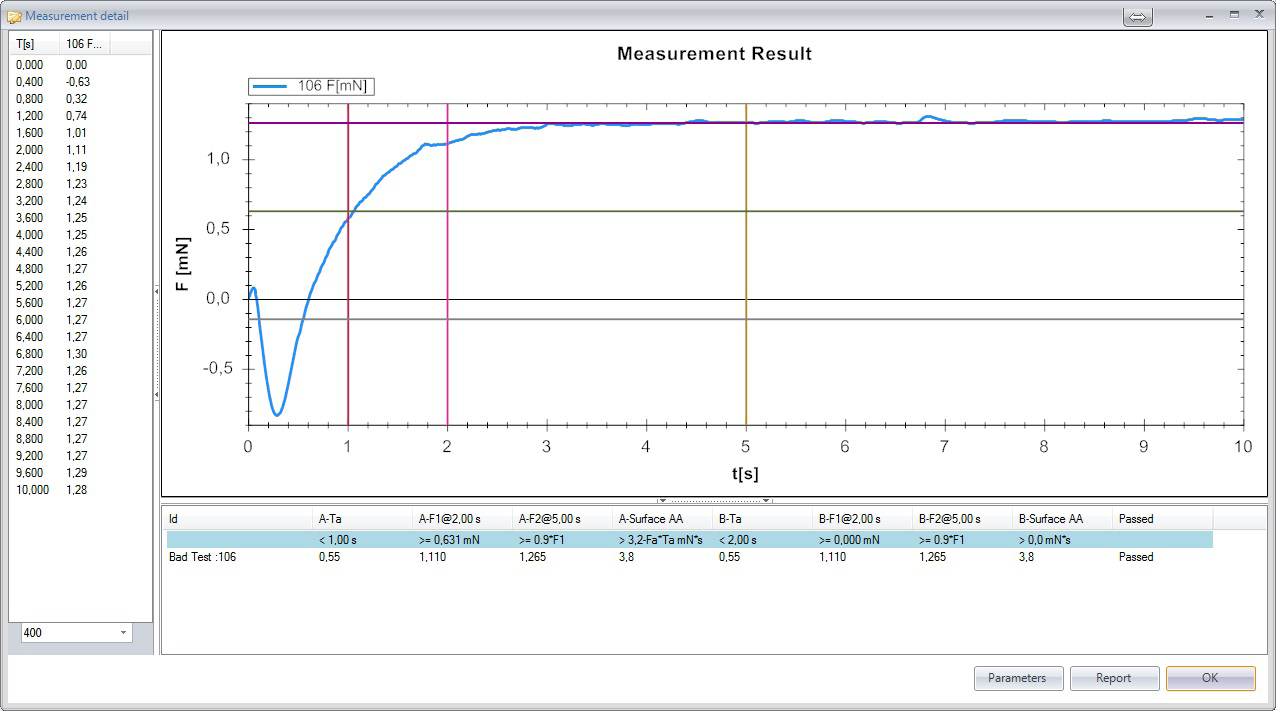Collapse the left data panel splitter
This screenshot has width=1276, height=711.
[x=156, y=291]
